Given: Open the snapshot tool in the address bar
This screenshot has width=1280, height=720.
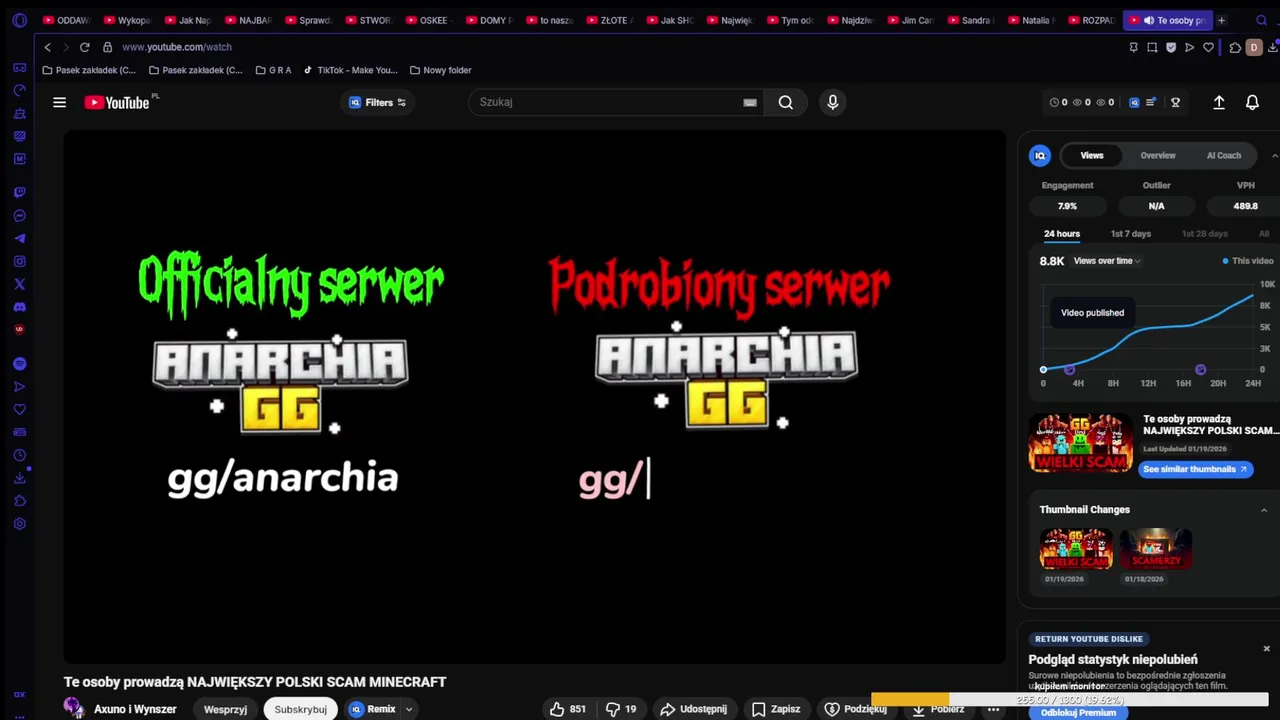Looking at the screenshot, I should (1152, 47).
